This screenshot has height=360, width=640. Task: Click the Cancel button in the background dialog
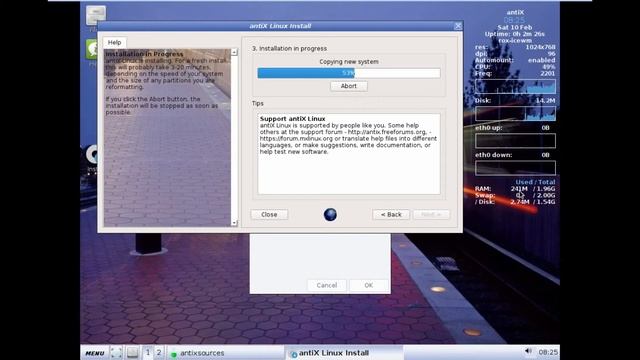pos(327,285)
